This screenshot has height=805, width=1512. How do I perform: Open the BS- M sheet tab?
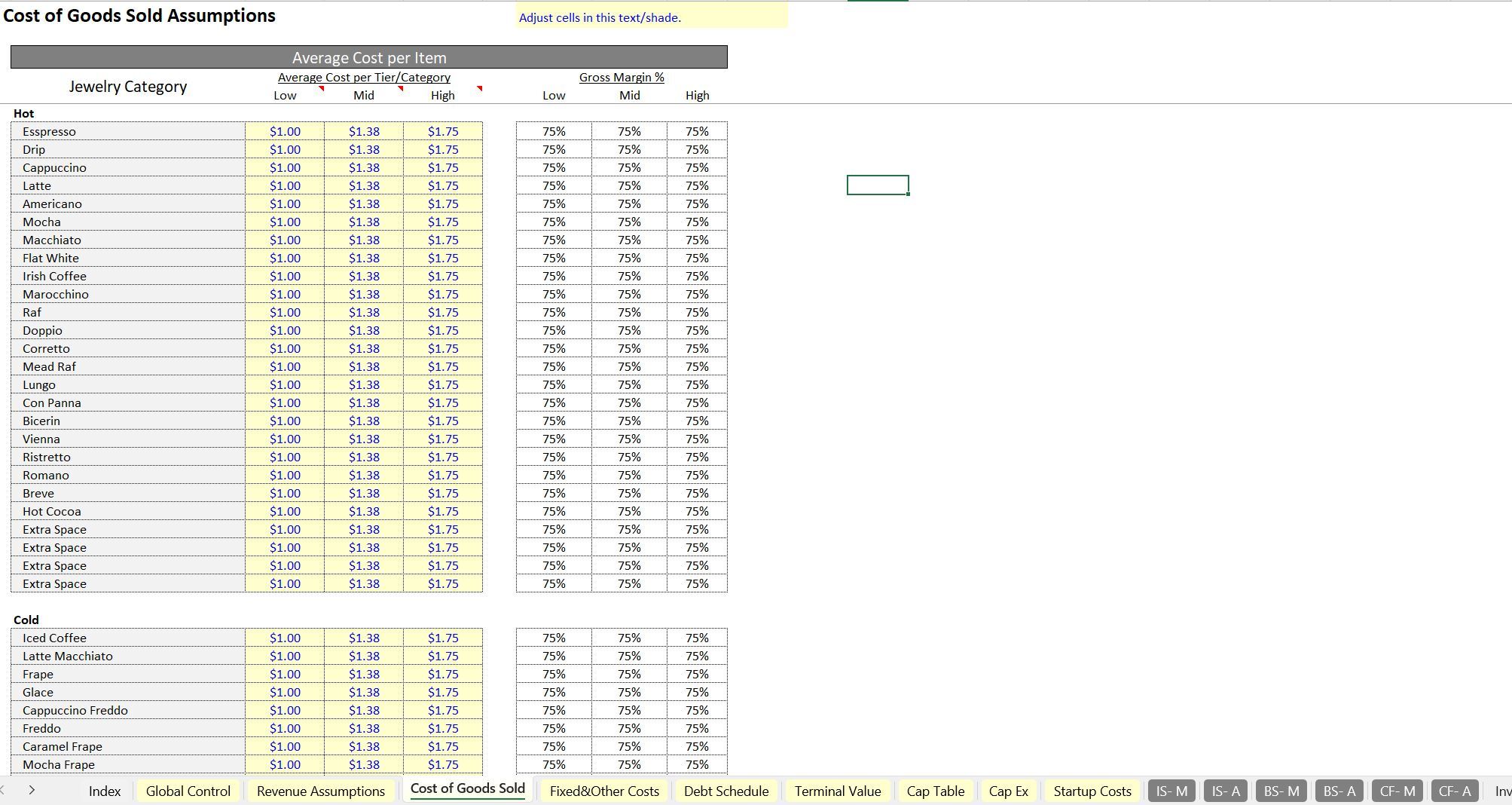(1281, 791)
